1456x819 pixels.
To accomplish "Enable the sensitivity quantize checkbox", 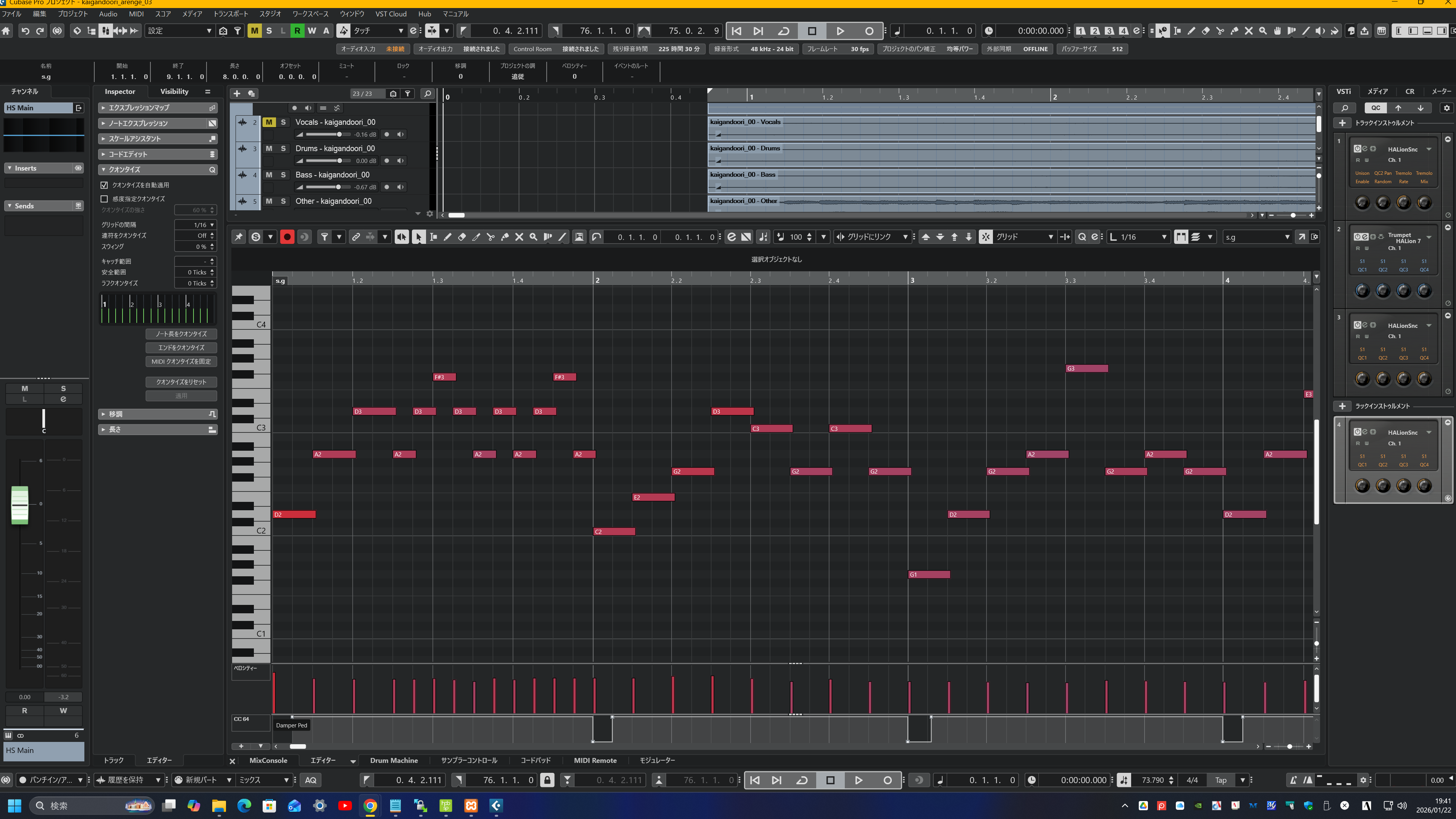I will coord(104,199).
